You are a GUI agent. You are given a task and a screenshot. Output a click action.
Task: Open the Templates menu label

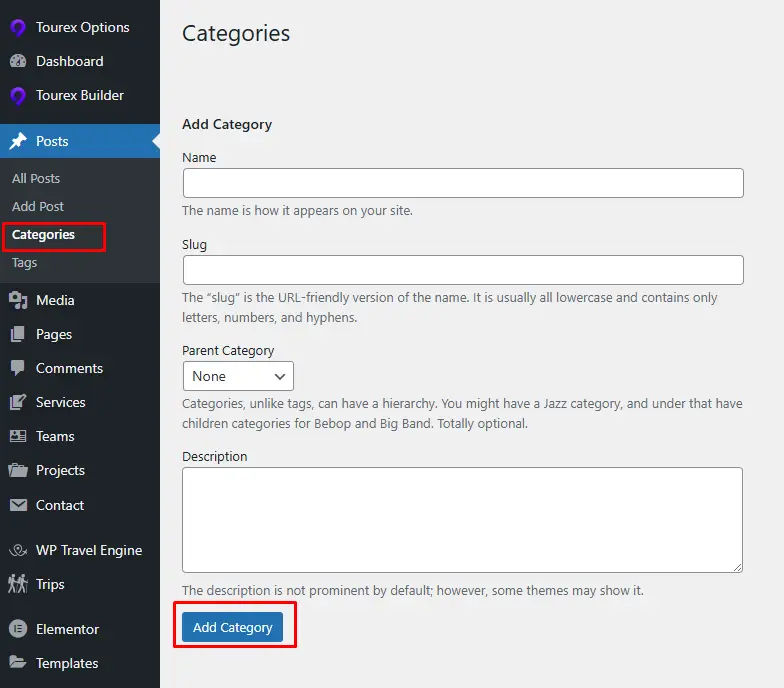click(x=67, y=663)
